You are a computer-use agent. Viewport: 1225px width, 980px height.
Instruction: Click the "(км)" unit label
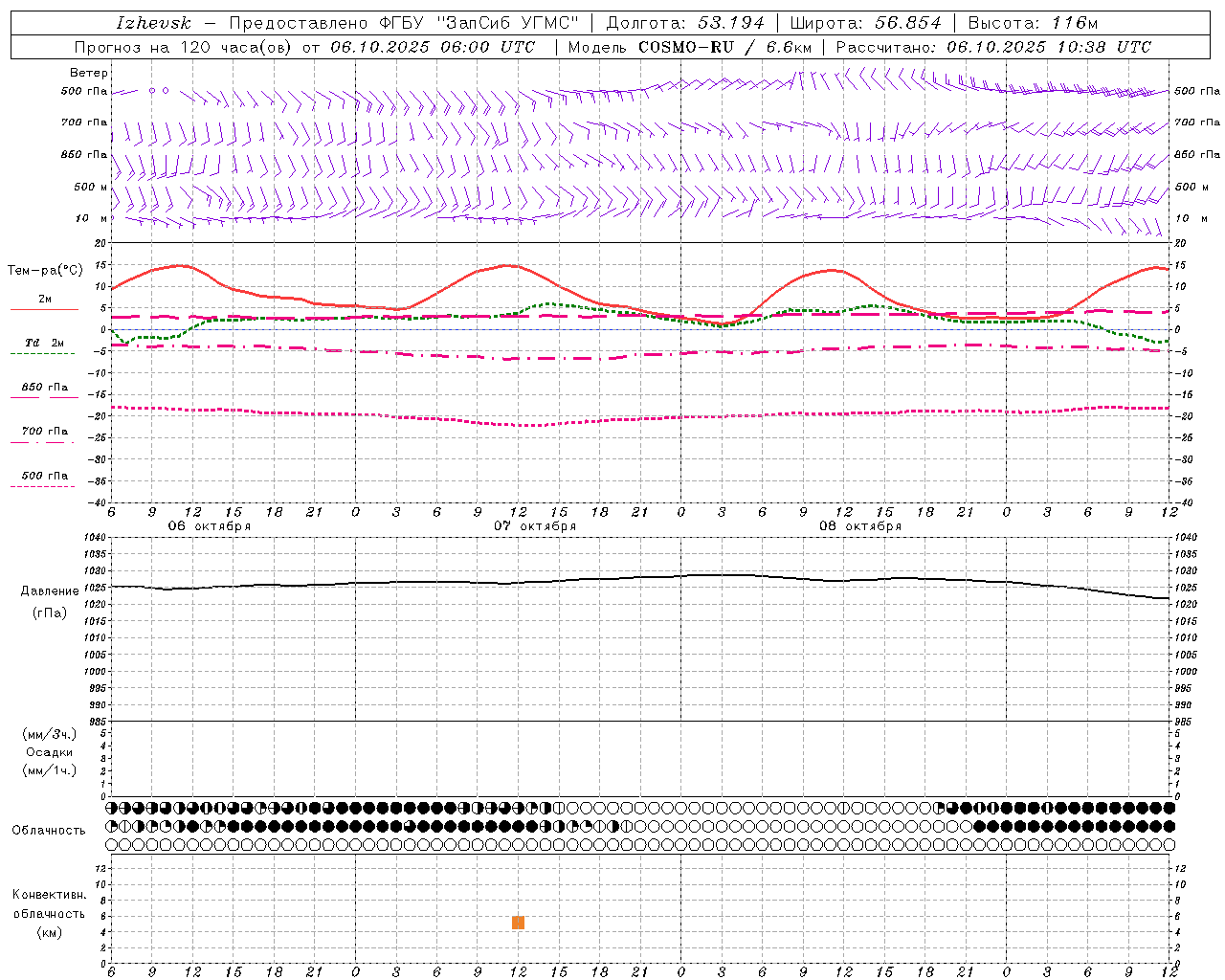[x=50, y=932]
